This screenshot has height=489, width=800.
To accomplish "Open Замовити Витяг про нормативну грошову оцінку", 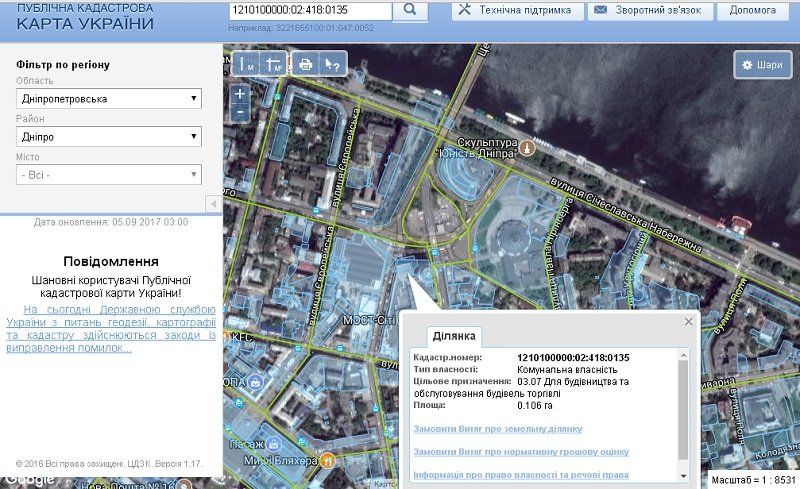I will coord(521,452).
